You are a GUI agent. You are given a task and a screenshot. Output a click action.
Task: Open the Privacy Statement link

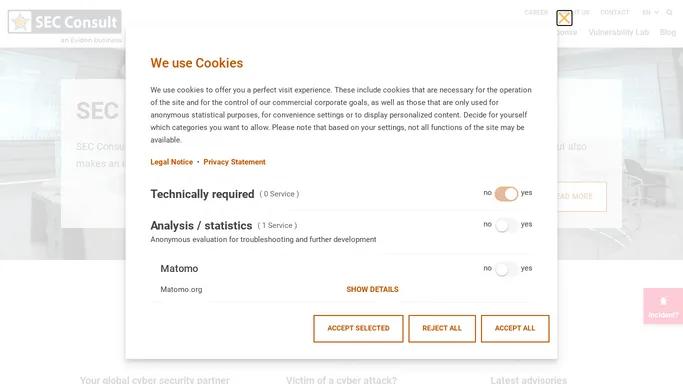(x=234, y=162)
